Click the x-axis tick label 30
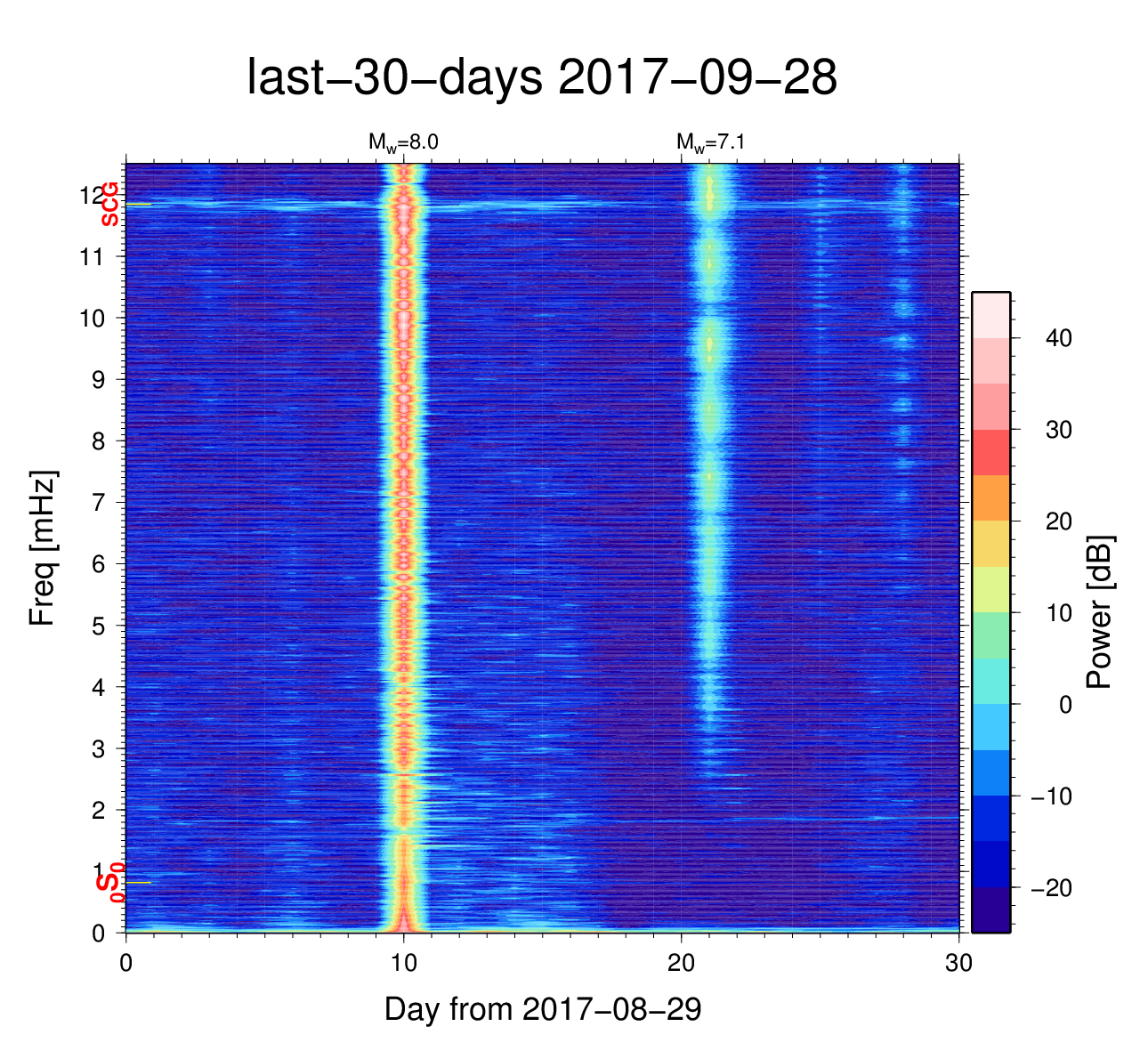The height and width of the screenshot is (1059, 1148). [958, 964]
